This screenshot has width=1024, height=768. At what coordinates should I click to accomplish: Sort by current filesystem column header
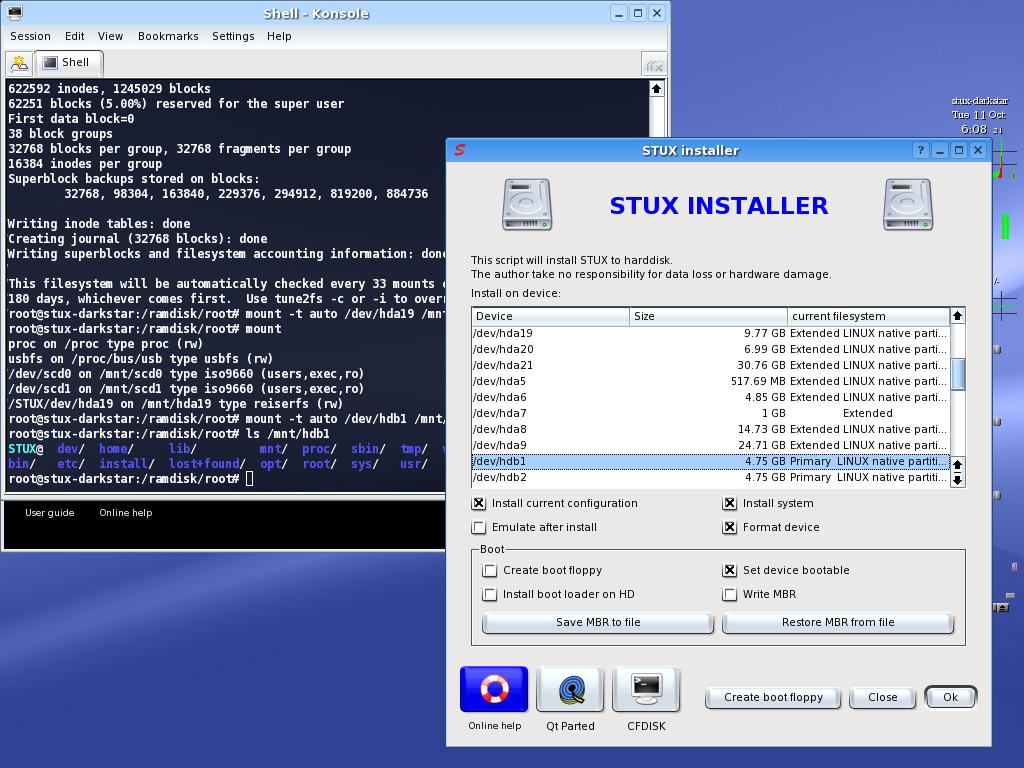[868, 316]
